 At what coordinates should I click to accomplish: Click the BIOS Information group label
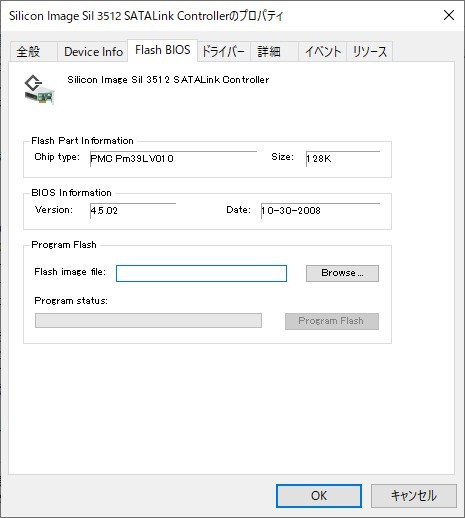(x=71, y=193)
